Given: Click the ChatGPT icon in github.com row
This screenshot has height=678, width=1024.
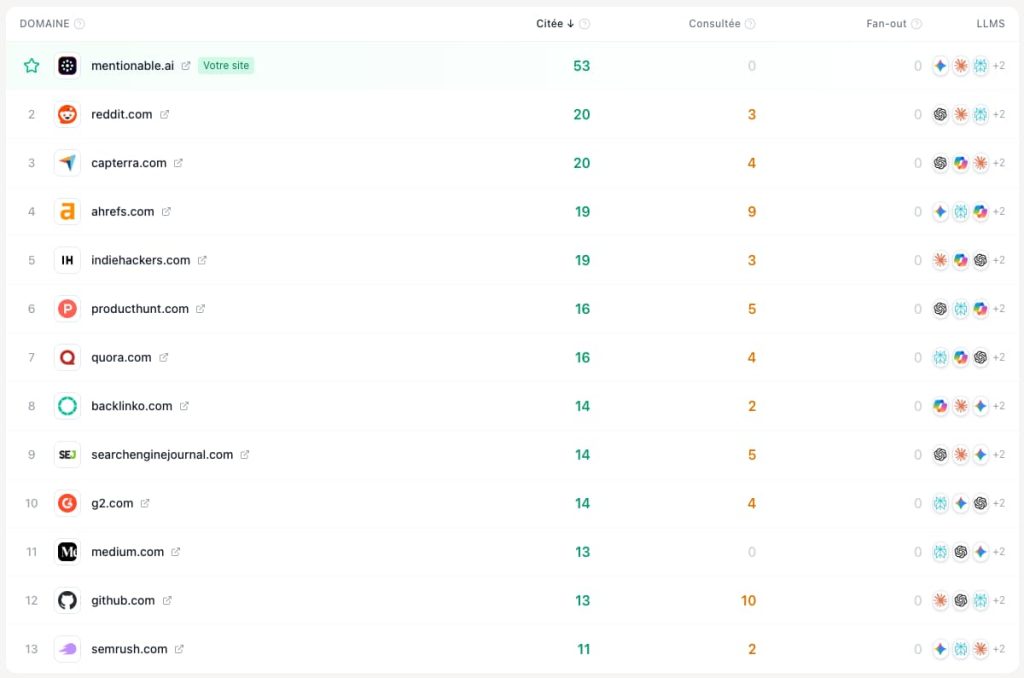Looking at the screenshot, I should point(960,600).
